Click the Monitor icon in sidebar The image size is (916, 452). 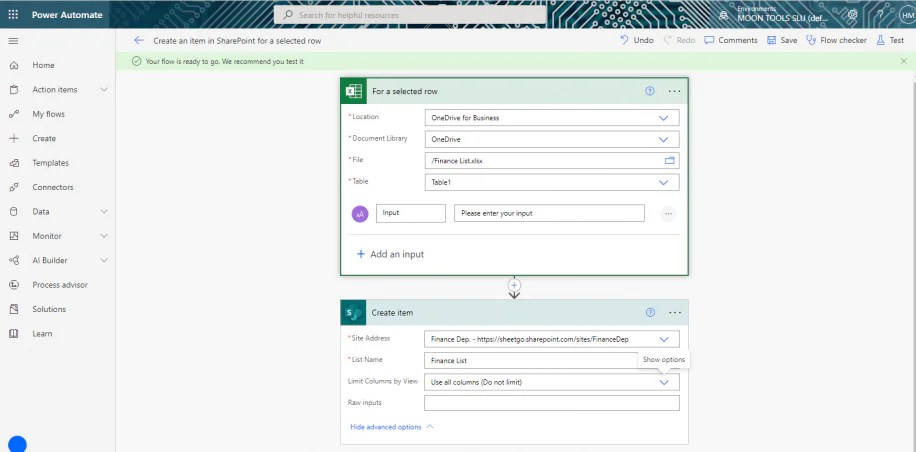[x=14, y=237]
